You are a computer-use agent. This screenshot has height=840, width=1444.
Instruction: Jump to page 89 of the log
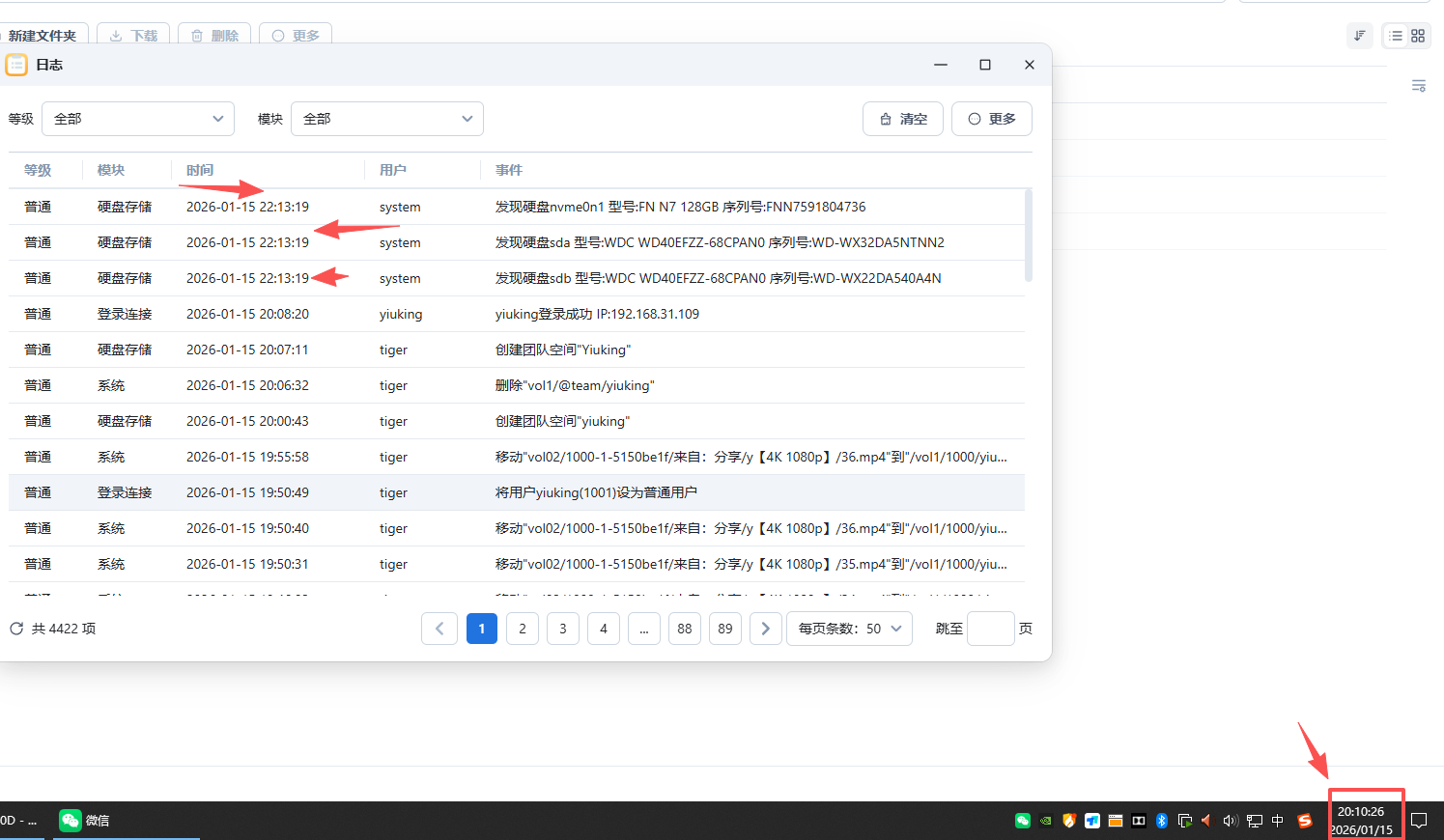coord(724,629)
